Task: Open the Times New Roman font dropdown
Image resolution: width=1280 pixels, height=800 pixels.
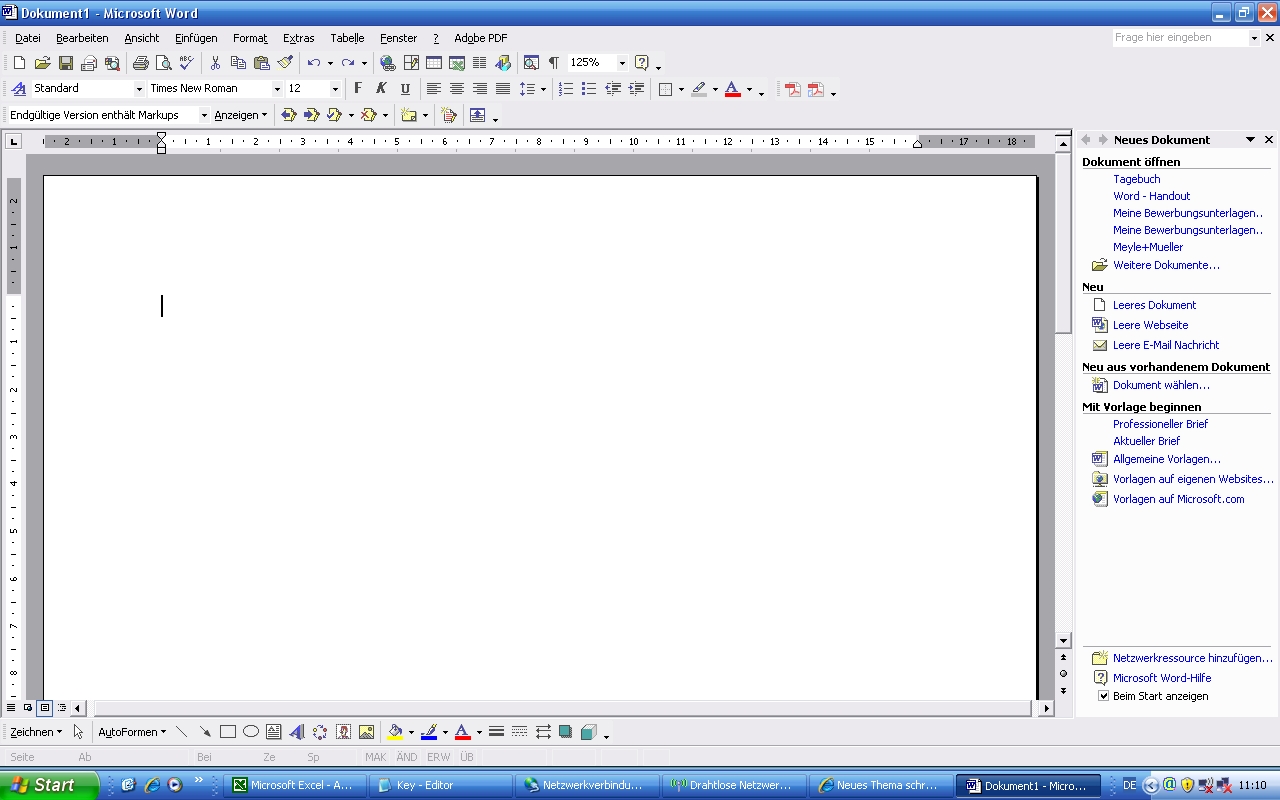Action: click(x=277, y=89)
